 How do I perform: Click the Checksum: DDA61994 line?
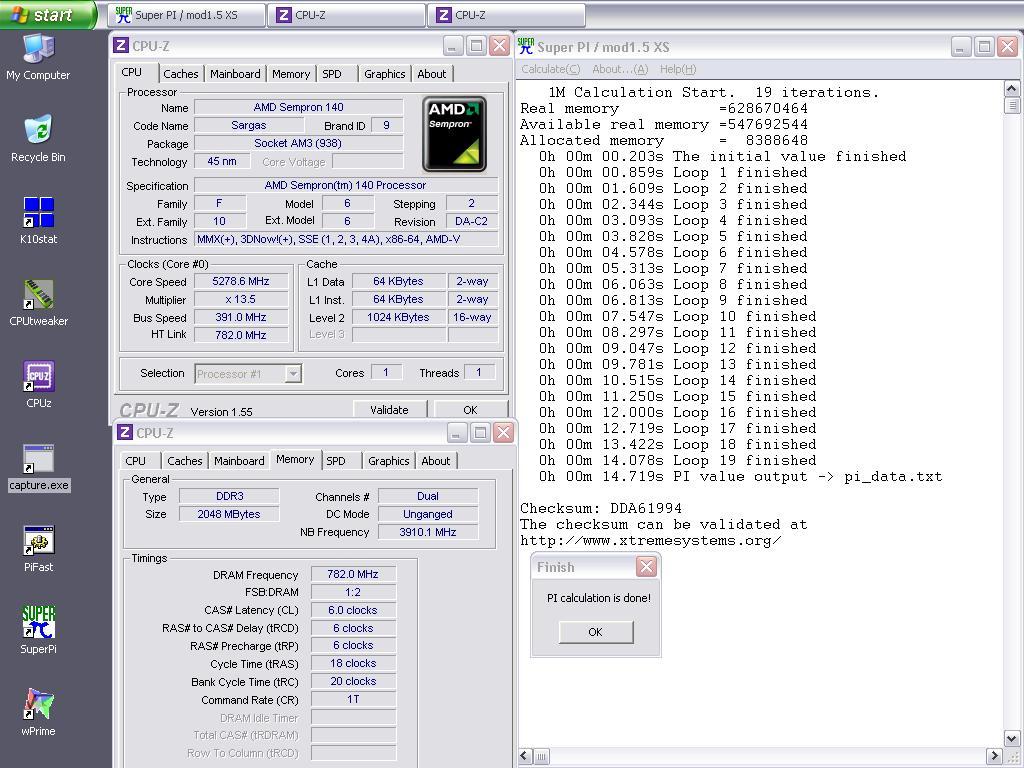point(601,508)
